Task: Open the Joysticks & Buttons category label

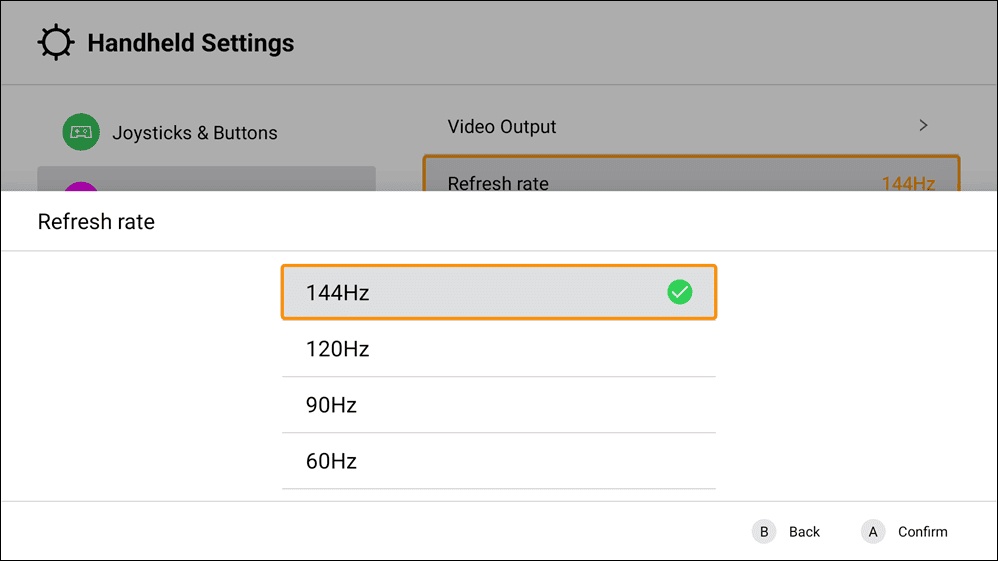Action: tap(195, 133)
